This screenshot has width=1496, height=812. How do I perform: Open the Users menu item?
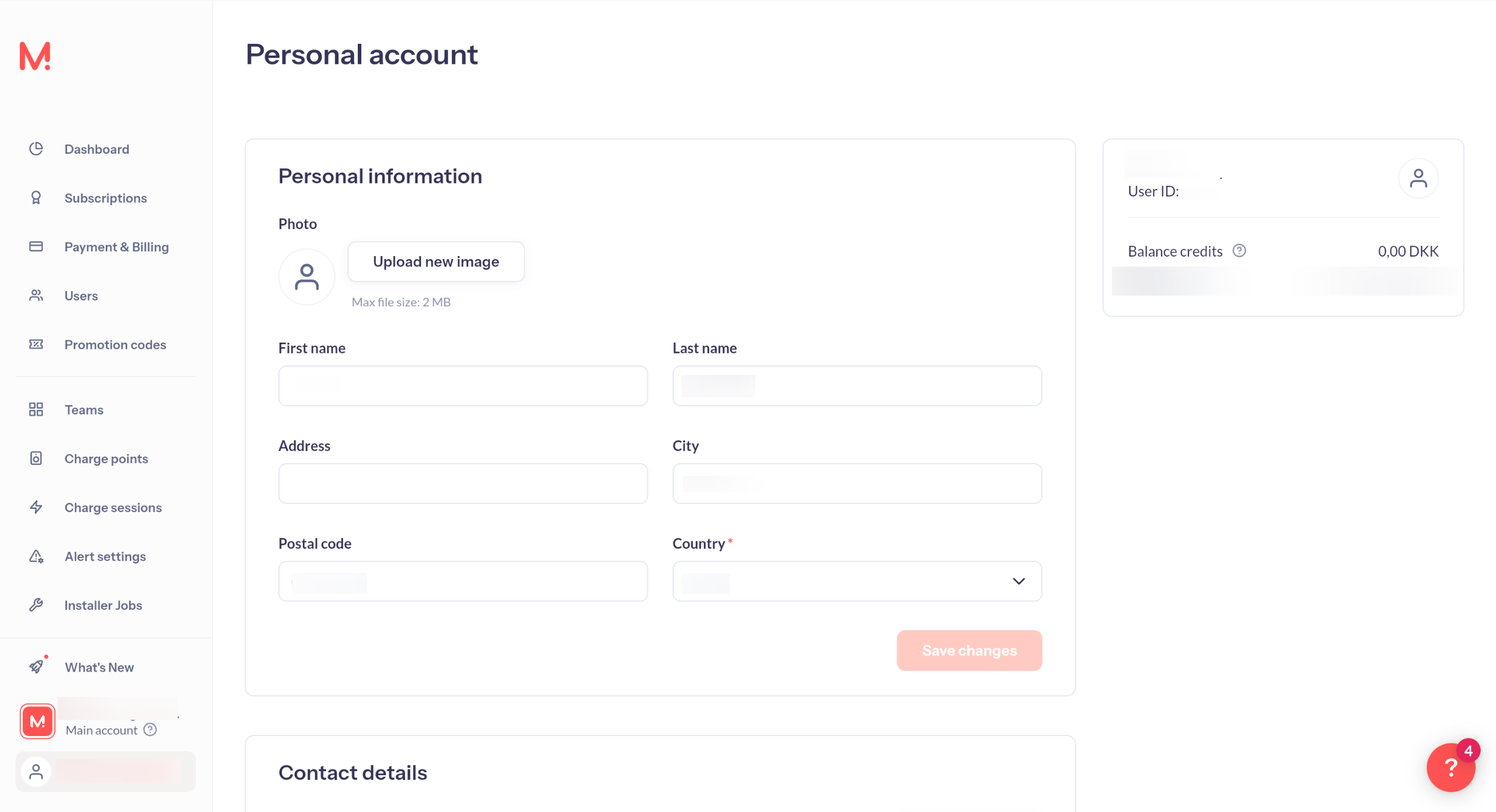81,296
